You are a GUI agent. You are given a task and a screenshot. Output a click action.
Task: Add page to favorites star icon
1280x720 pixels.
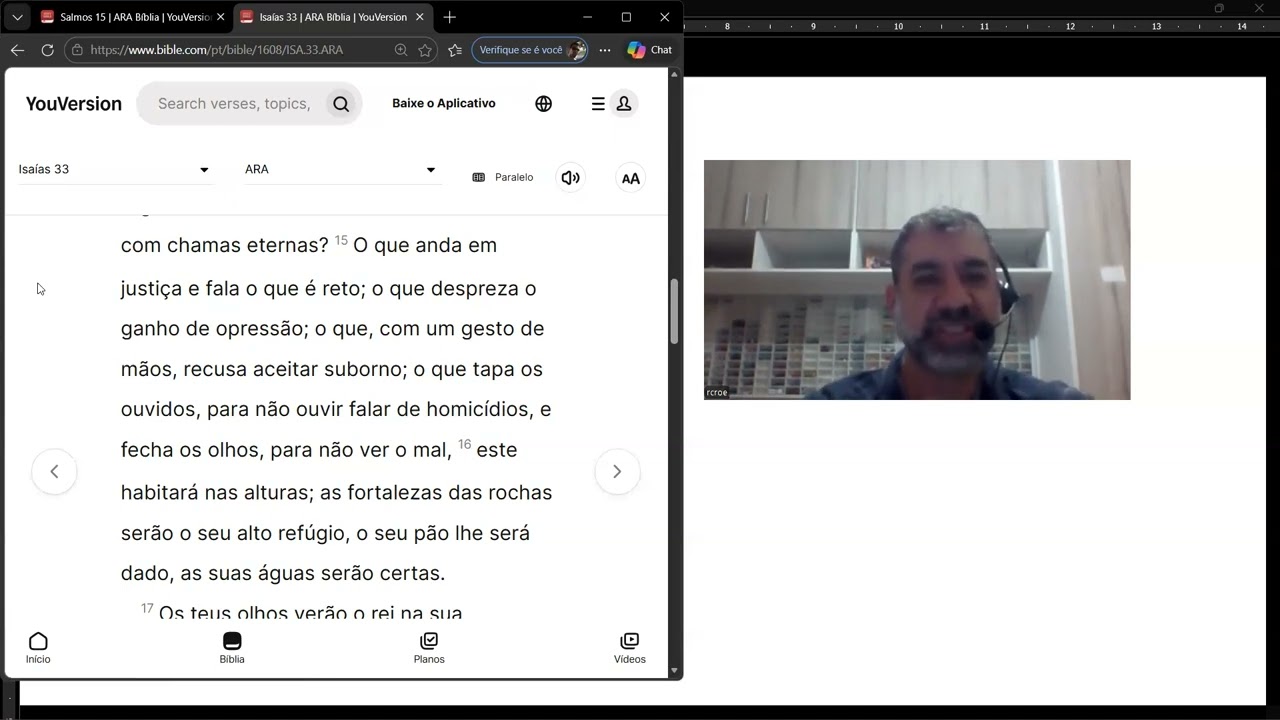tap(425, 50)
